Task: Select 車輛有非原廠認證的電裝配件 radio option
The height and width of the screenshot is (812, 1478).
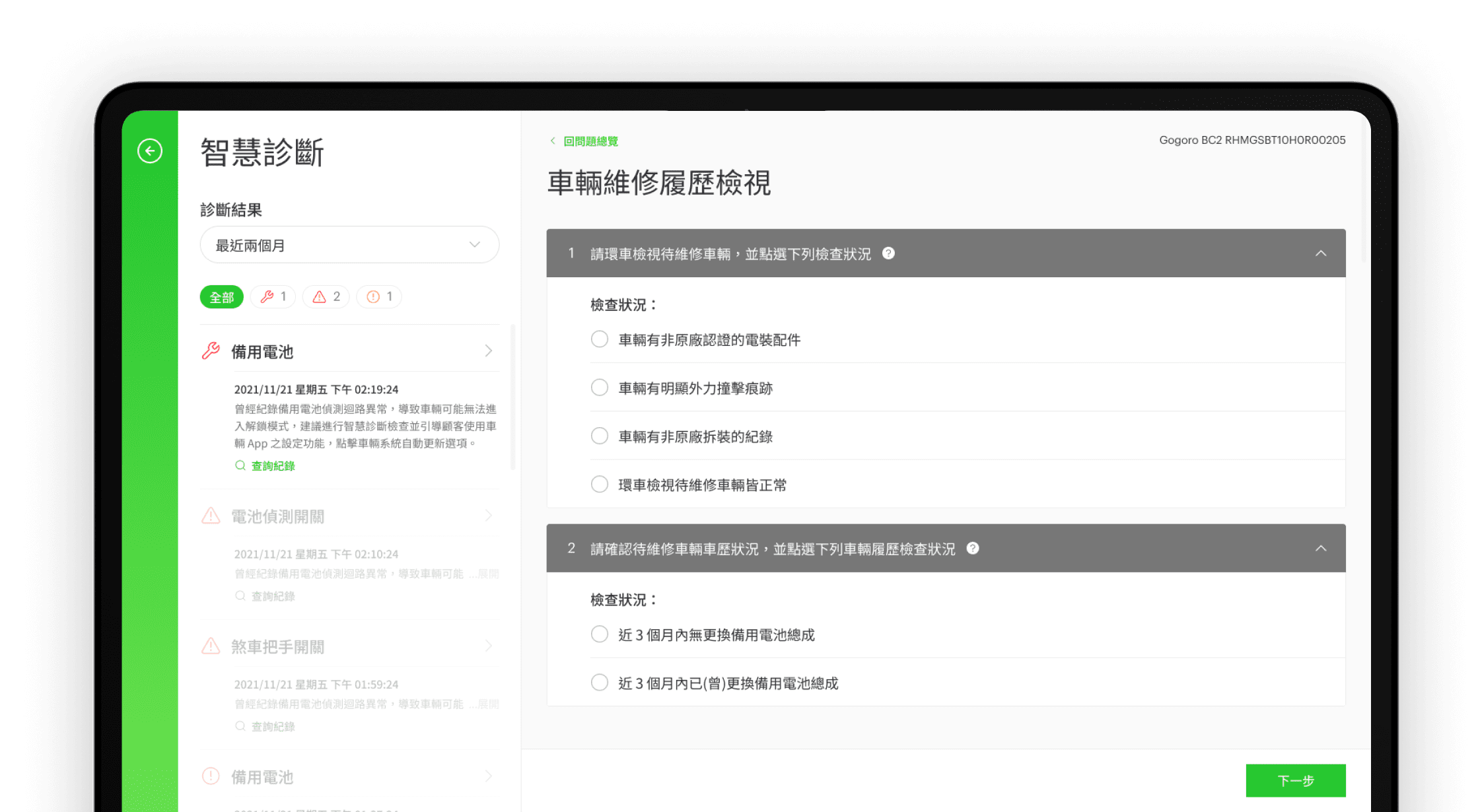Action: (x=599, y=339)
